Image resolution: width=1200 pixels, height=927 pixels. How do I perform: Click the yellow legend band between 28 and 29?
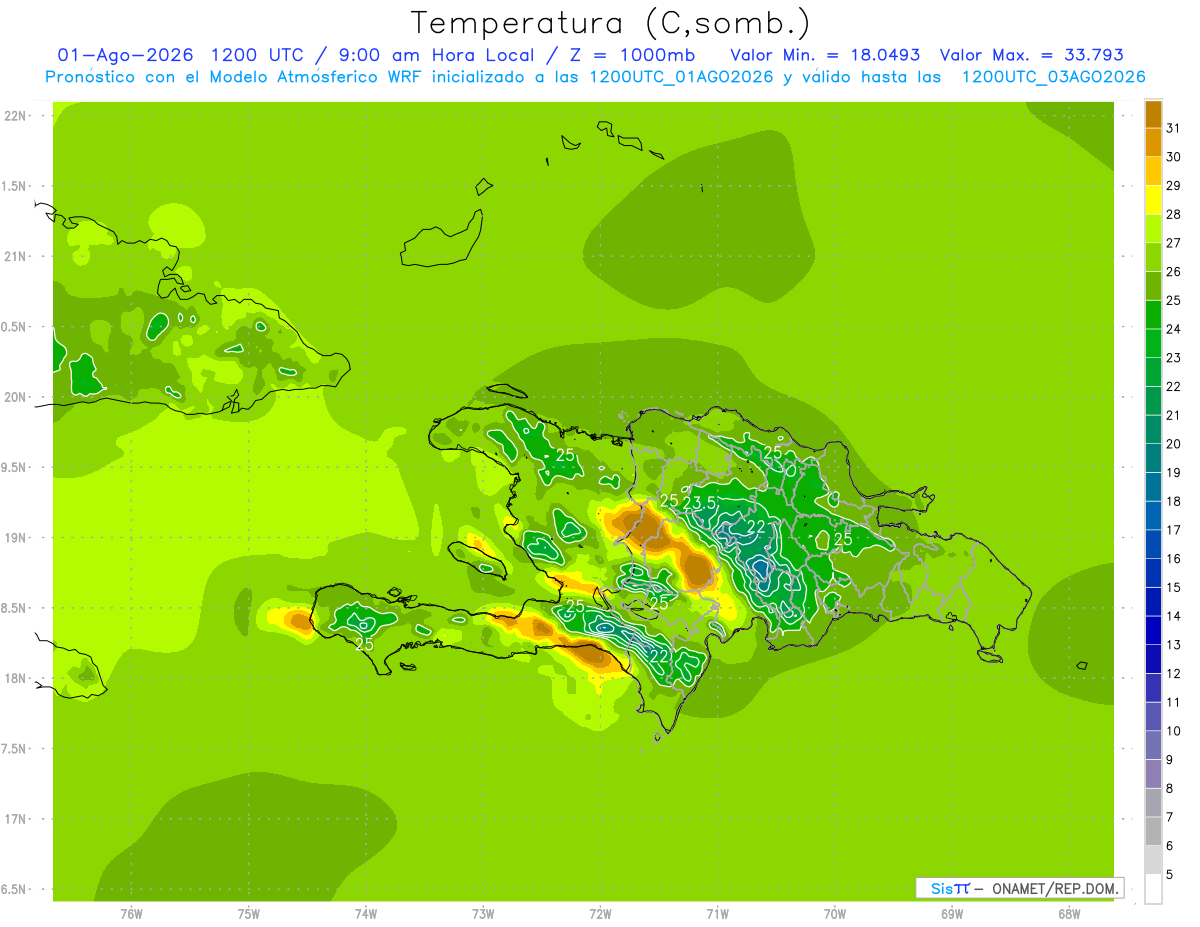pos(1153,200)
